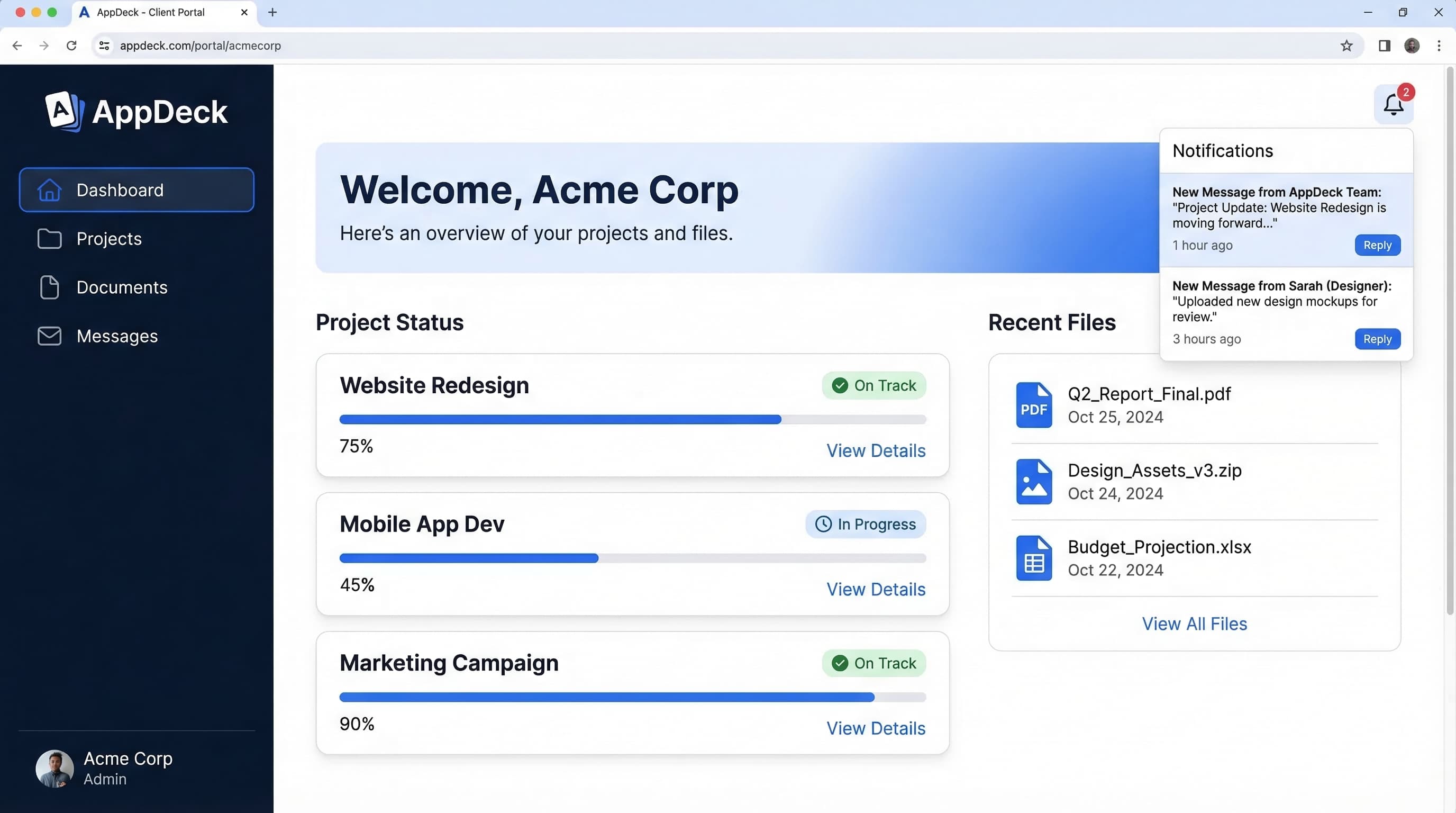Open Messages via the envelope icon
This screenshot has height=813, width=1456.
[49, 336]
